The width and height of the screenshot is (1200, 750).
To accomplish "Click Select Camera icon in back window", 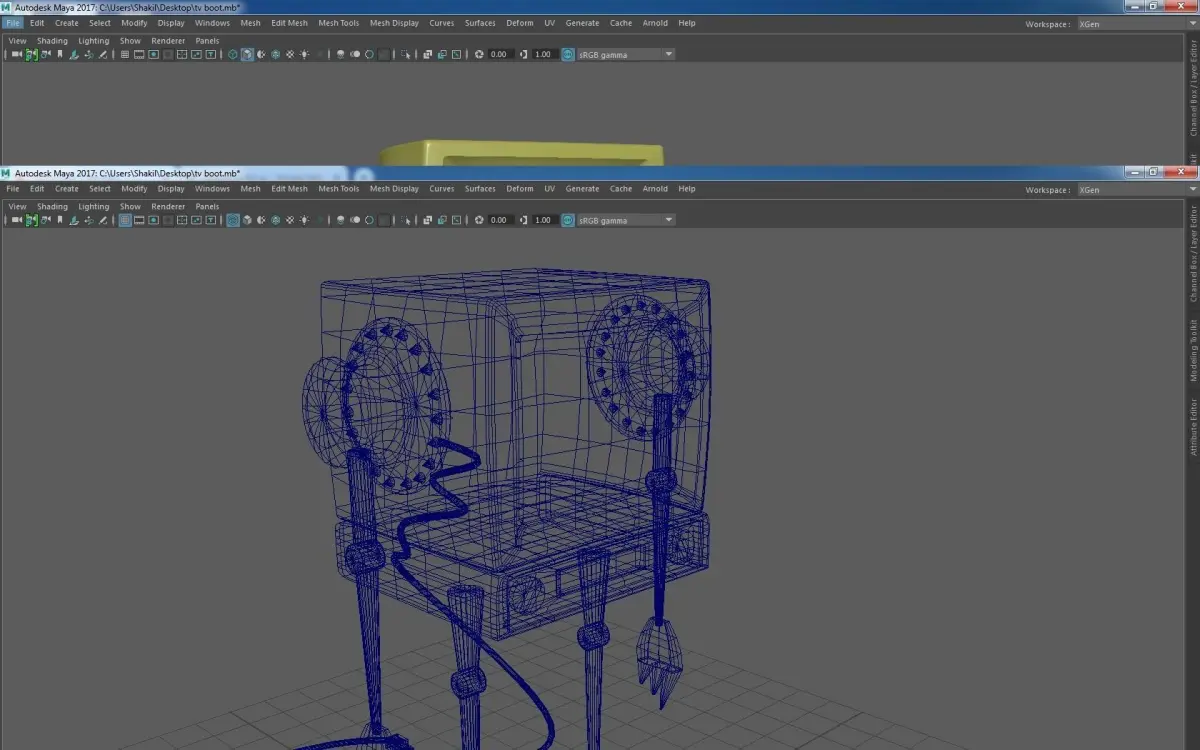I will 17,54.
